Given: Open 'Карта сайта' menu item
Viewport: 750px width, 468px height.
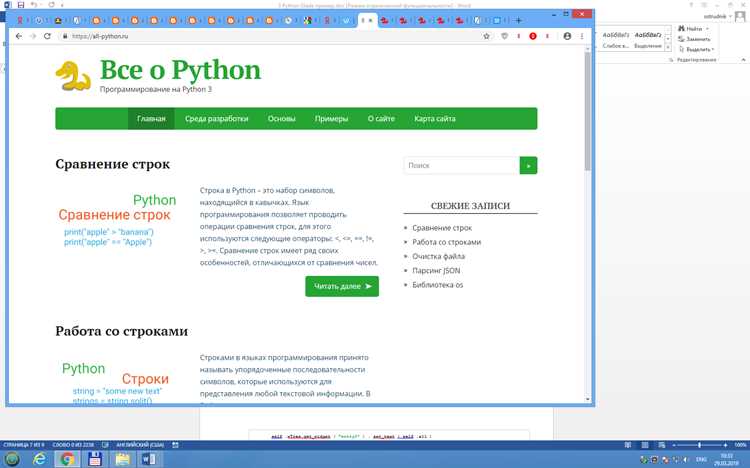Looking at the screenshot, I should click(435, 119).
